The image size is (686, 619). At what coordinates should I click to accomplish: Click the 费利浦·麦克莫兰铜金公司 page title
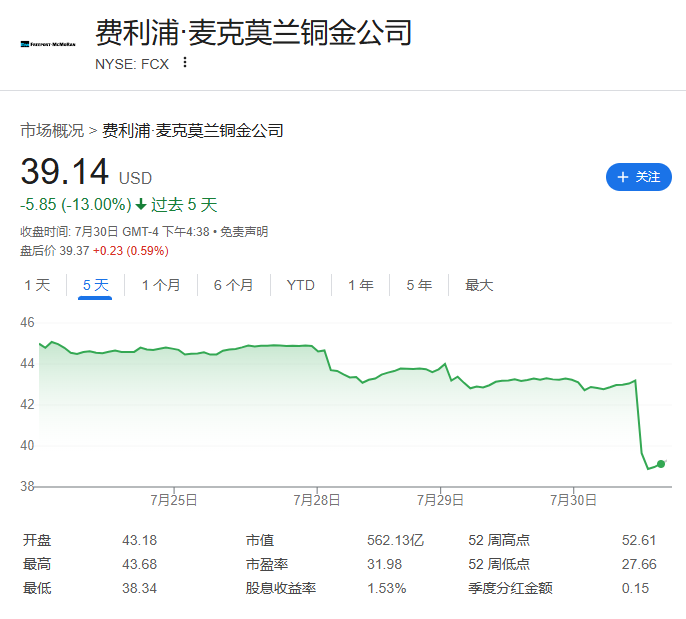[x=254, y=32]
